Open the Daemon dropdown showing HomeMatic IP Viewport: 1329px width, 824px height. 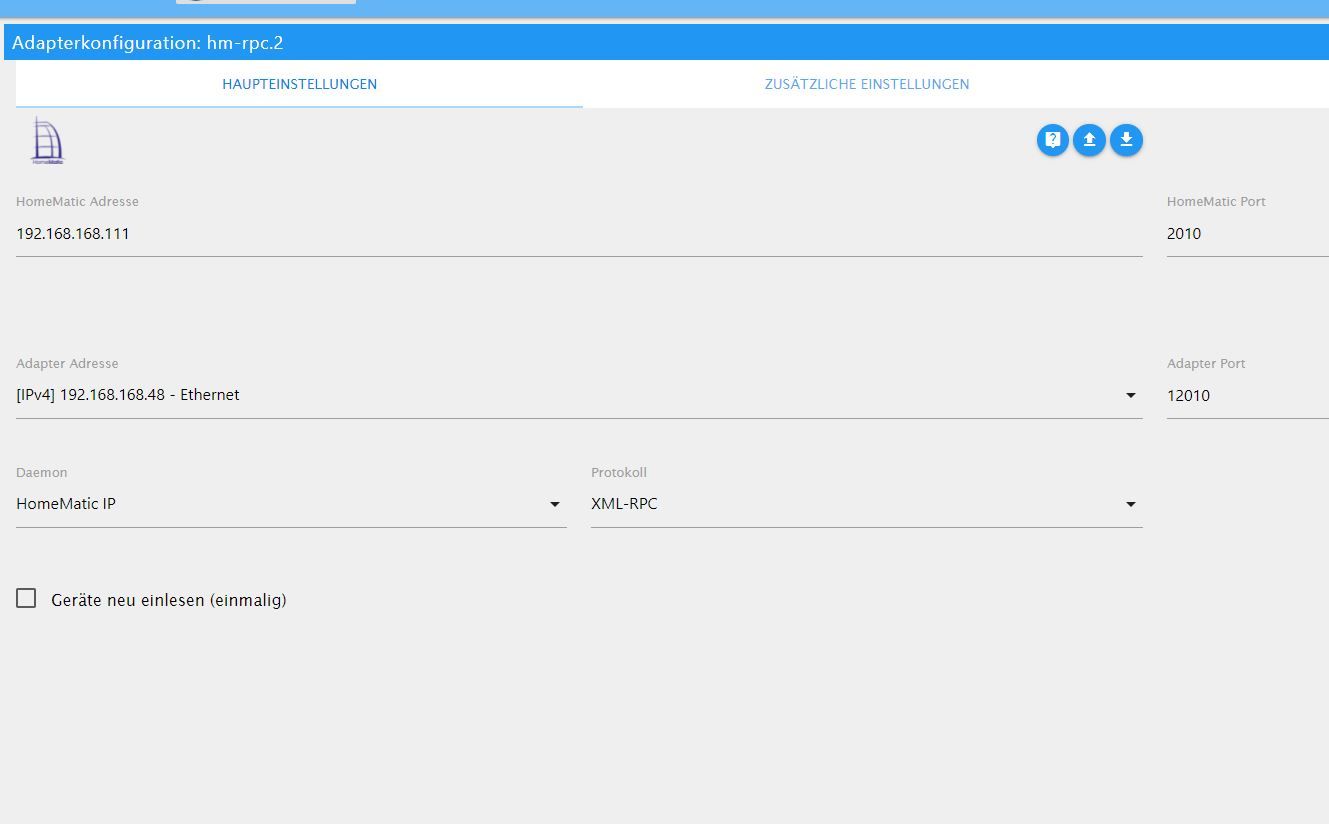click(x=291, y=504)
